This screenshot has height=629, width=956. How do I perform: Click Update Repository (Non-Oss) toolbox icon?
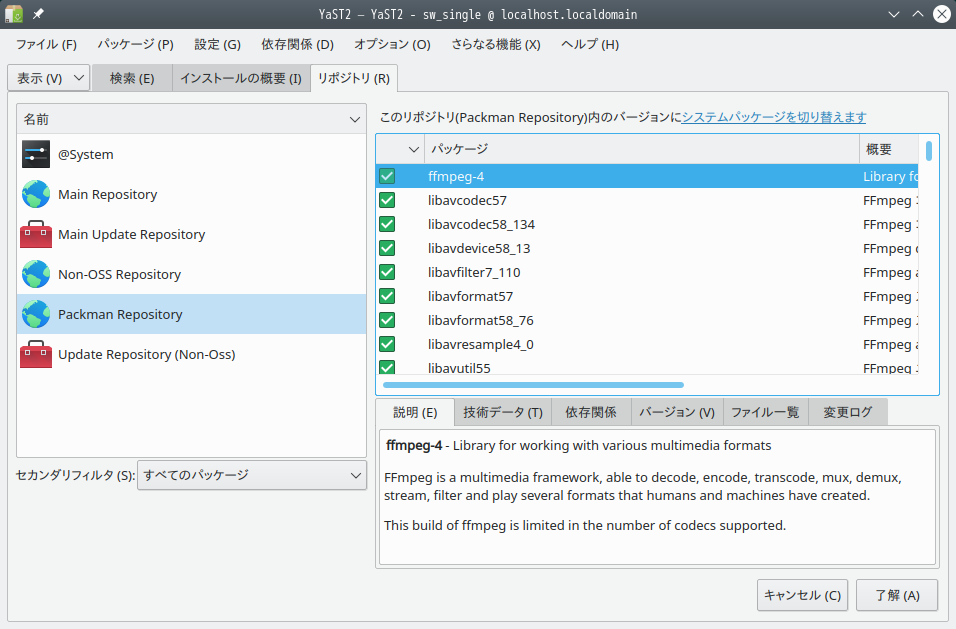(36, 355)
